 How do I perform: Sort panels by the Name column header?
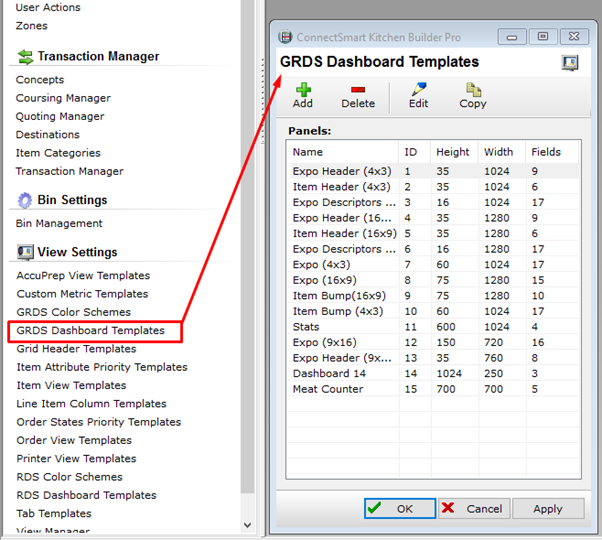pyautogui.click(x=340, y=152)
